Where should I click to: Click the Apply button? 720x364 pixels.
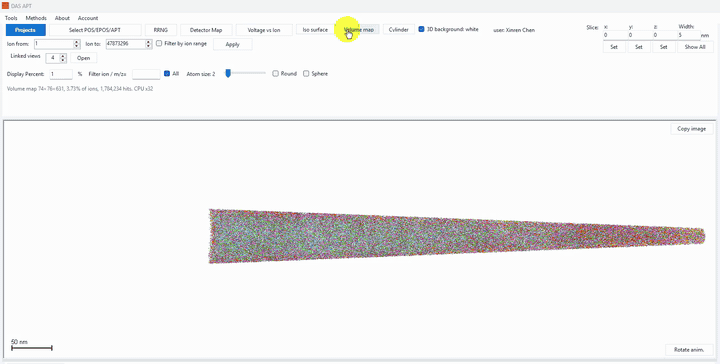tap(232, 45)
